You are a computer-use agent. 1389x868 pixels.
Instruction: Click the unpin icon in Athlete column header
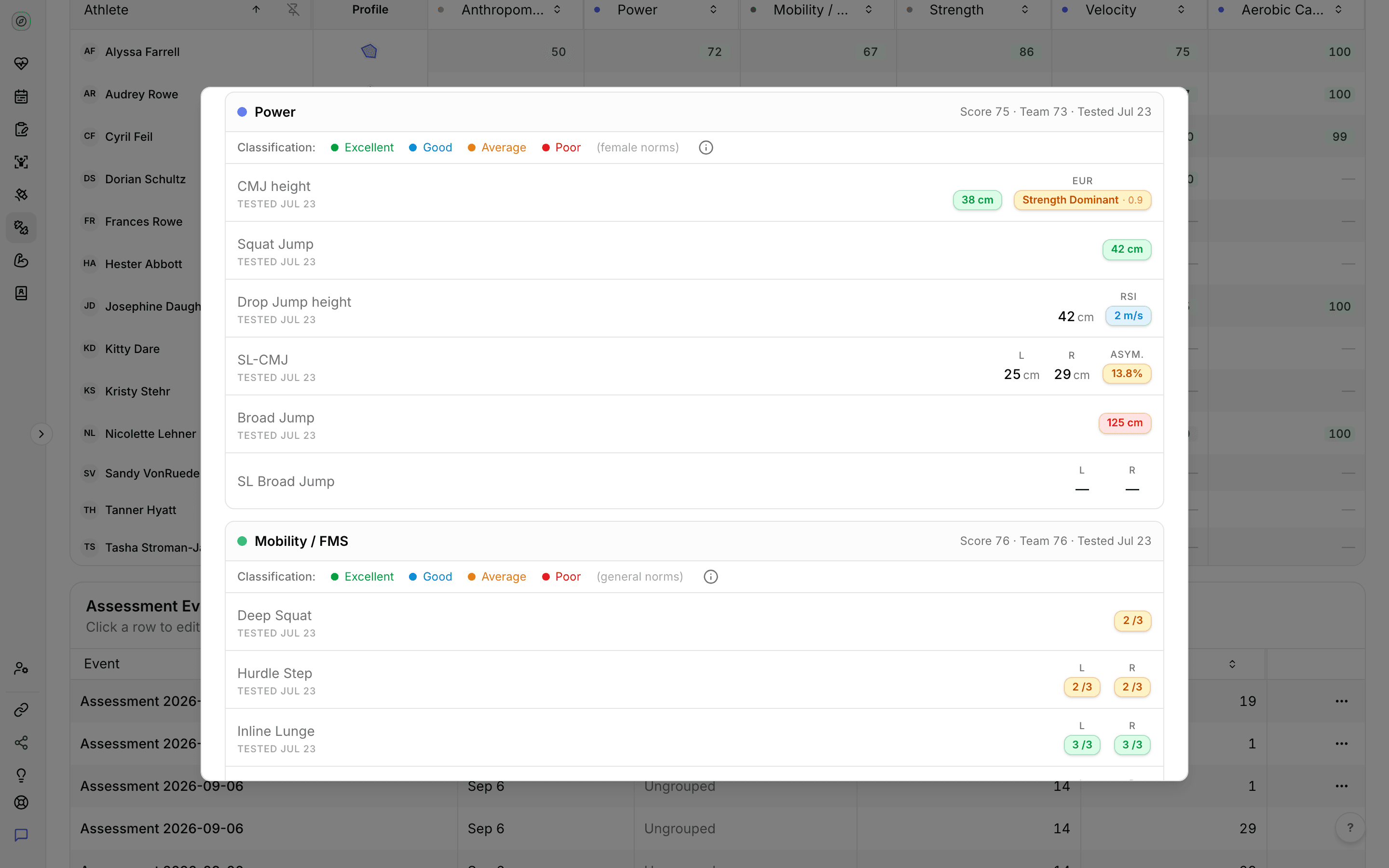[x=293, y=10]
